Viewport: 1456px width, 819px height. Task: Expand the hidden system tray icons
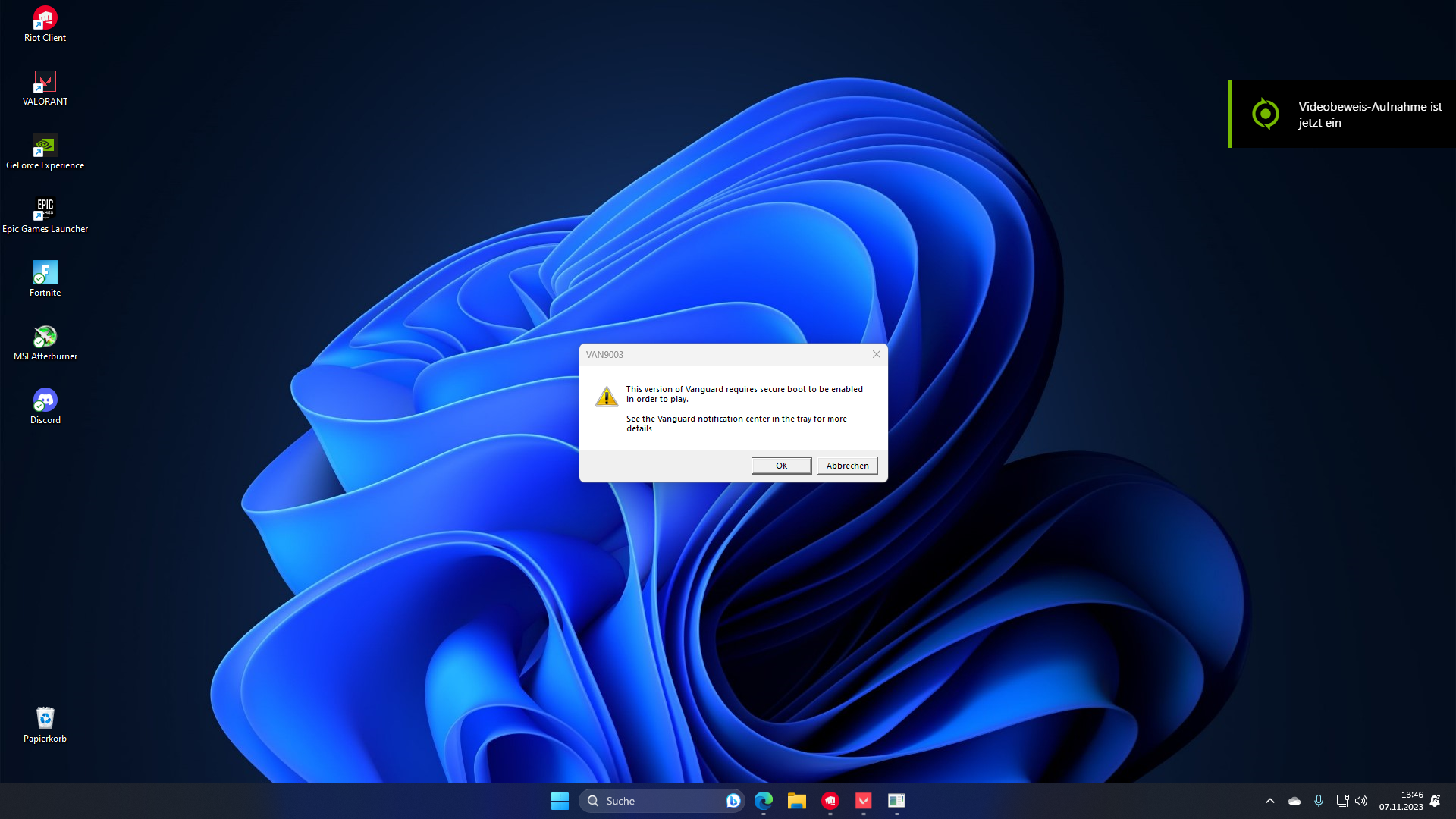point(1270,801)
